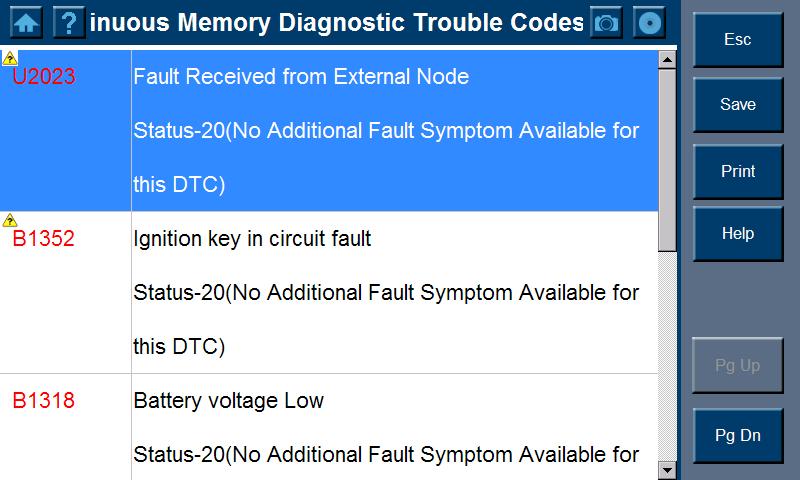Image resolution: width=800 pixels, height=480 pixels.
Task: Open the question mark help icon
Action: click(x=68, y=22)
